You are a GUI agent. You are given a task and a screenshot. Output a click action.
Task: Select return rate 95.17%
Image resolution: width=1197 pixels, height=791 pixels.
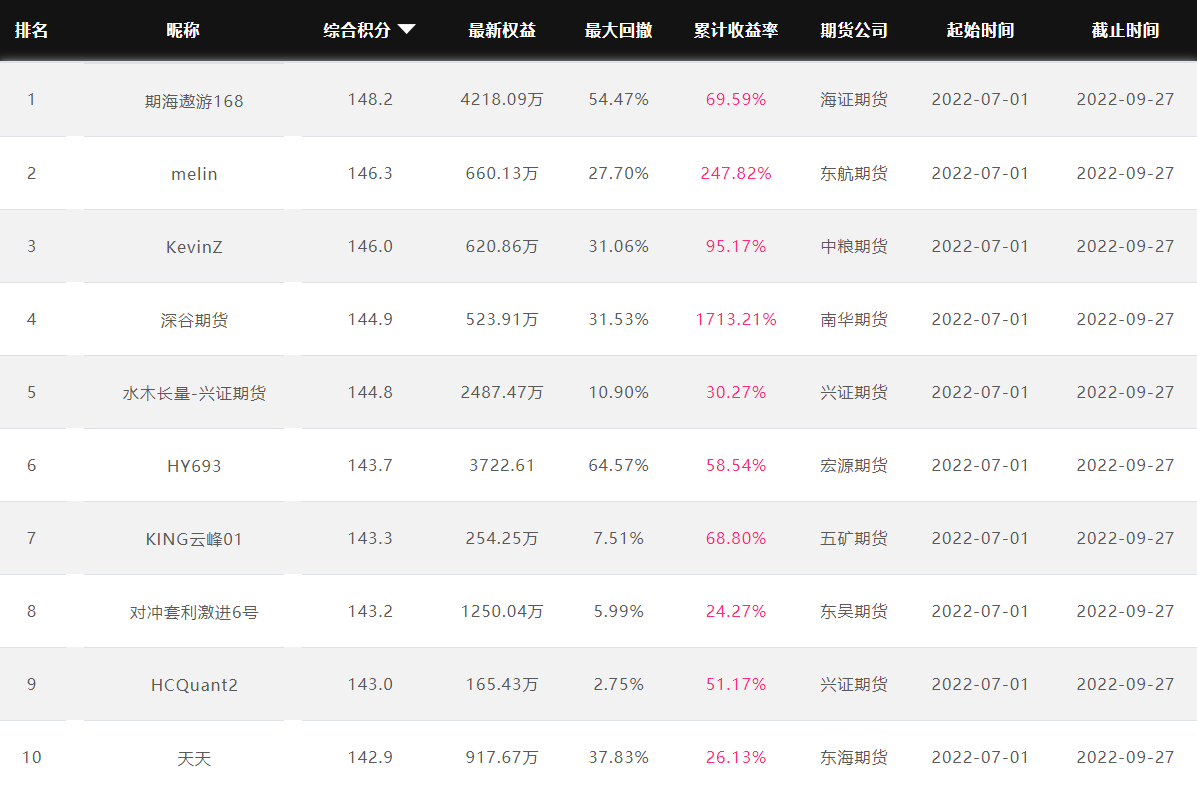coord(736,246)
